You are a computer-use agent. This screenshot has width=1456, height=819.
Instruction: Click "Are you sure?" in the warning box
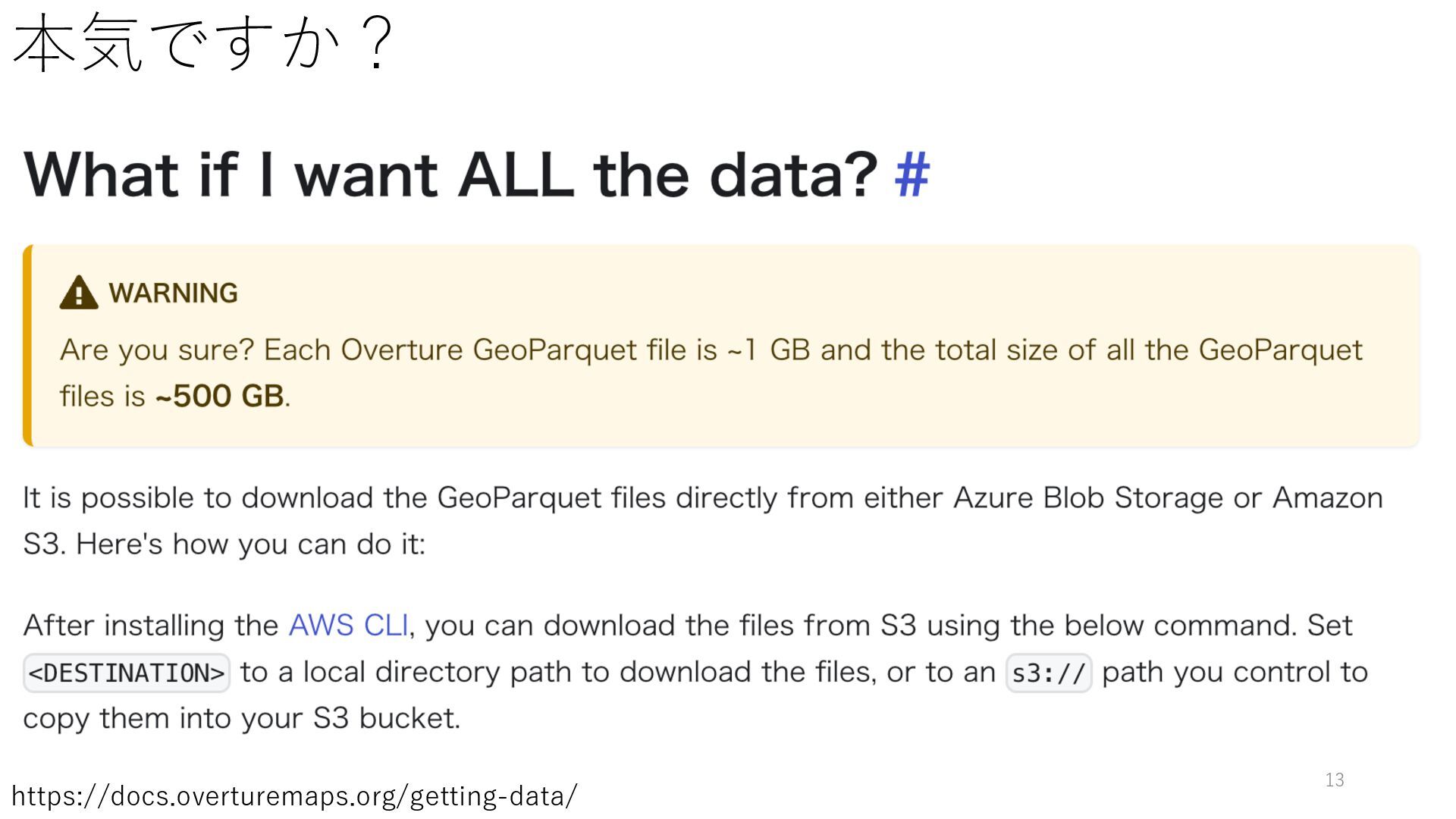(157, 350)
